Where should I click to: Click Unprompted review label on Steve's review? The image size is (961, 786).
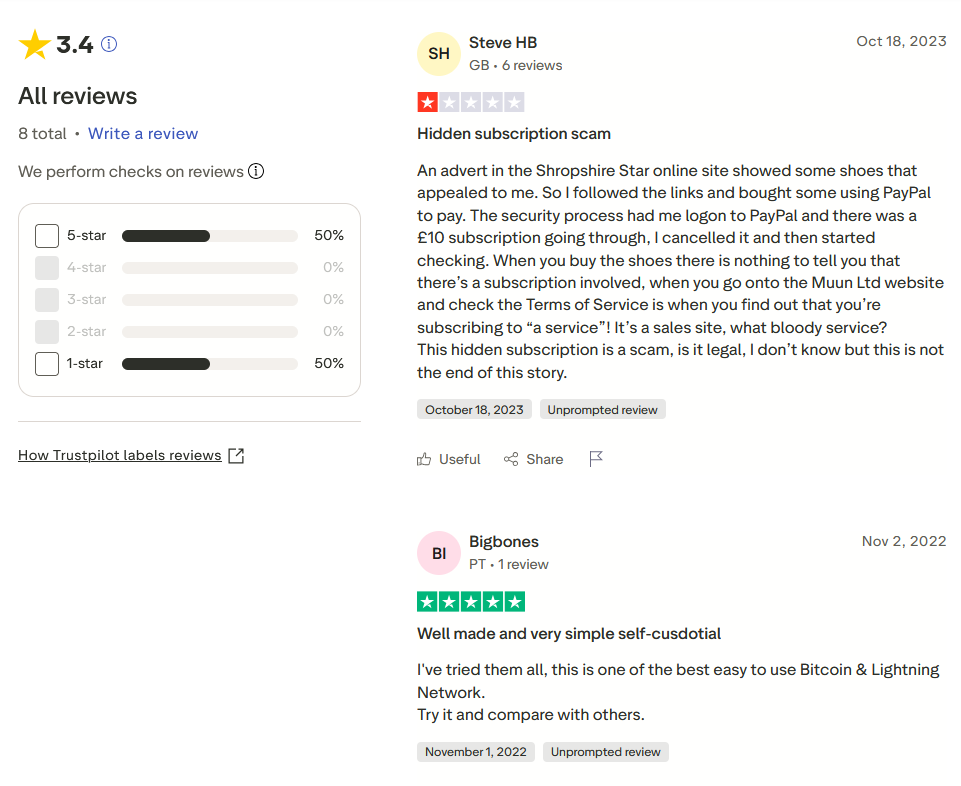click(x=603, y=410)
